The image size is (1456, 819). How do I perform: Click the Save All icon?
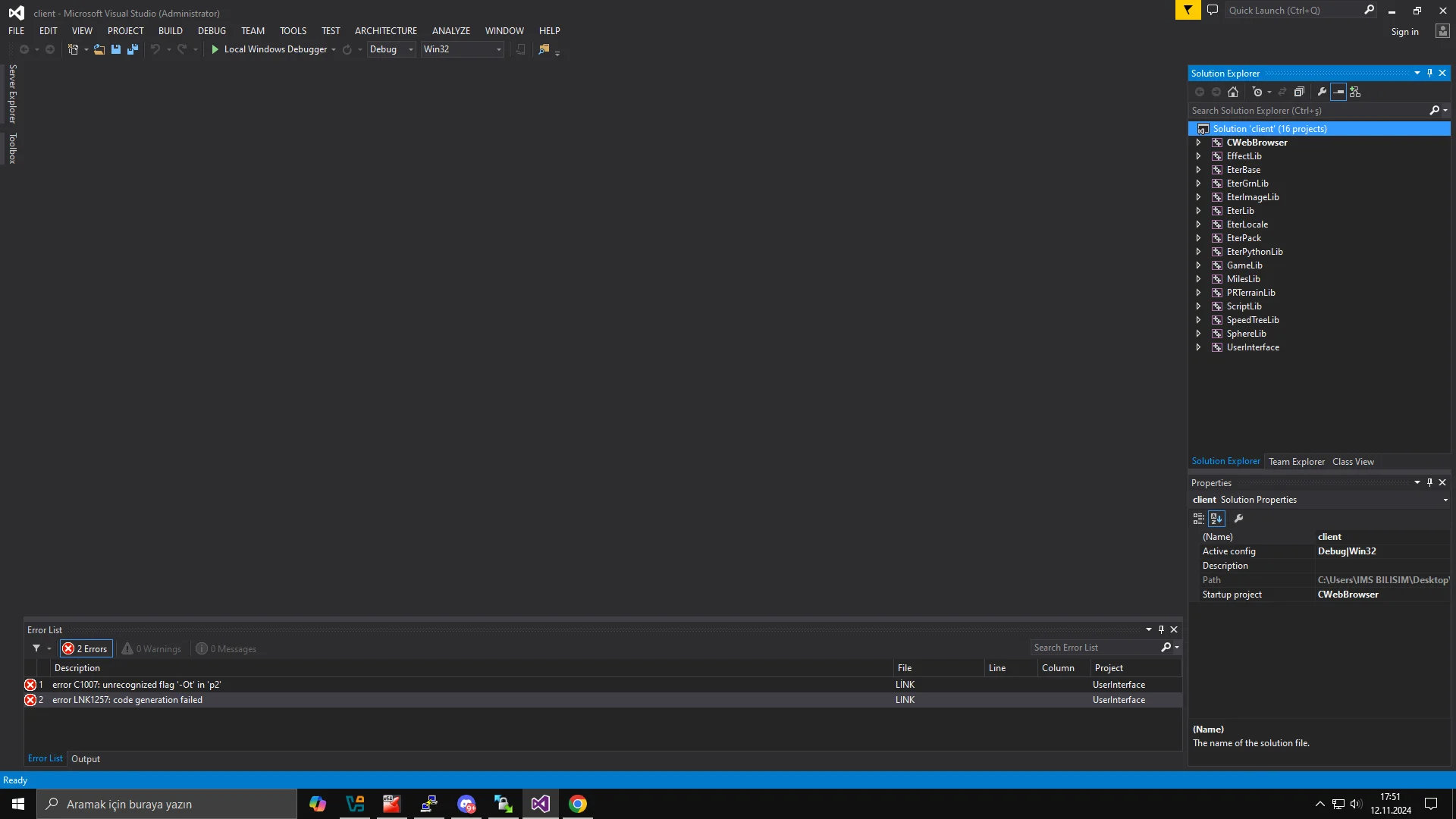tap(133, 49)
